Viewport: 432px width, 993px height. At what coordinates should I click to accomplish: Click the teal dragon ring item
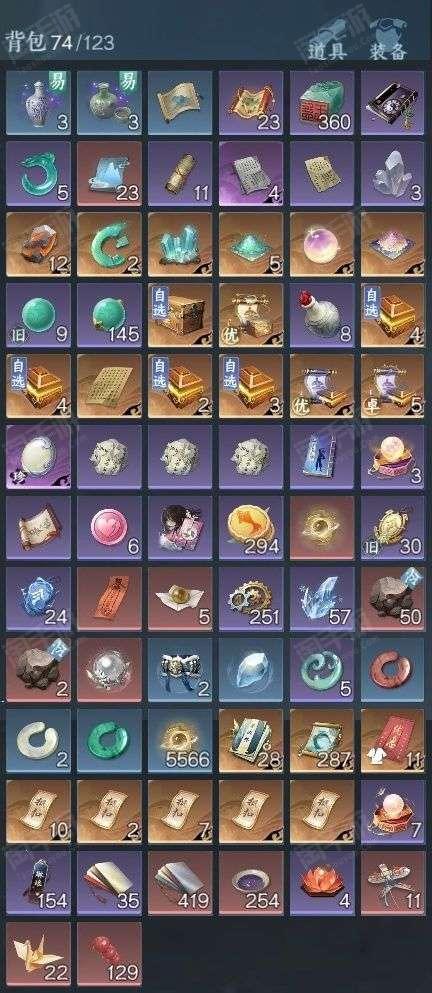[38, 174]
